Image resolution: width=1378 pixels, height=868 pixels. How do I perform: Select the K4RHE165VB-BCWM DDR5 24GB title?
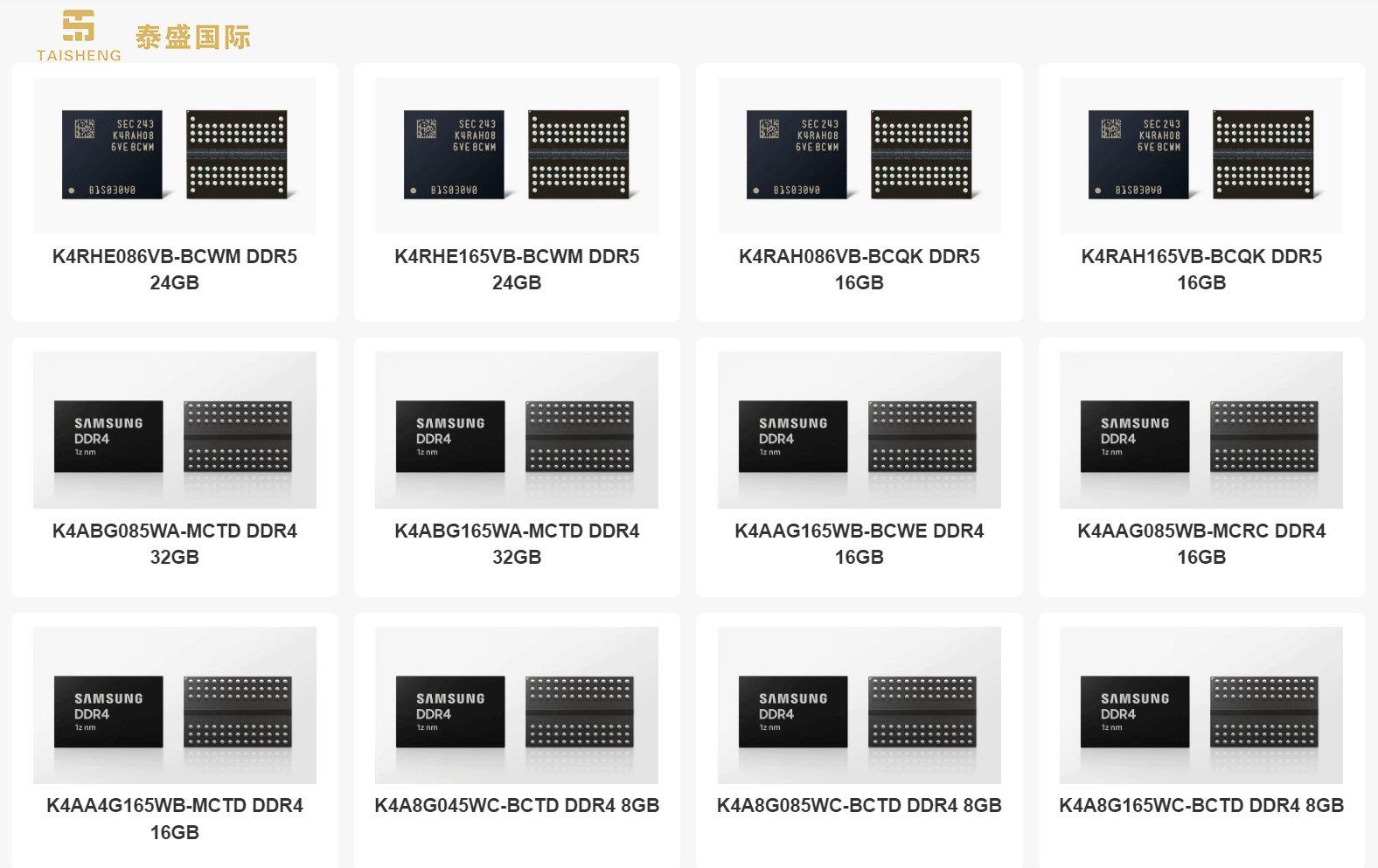(517, 269)
